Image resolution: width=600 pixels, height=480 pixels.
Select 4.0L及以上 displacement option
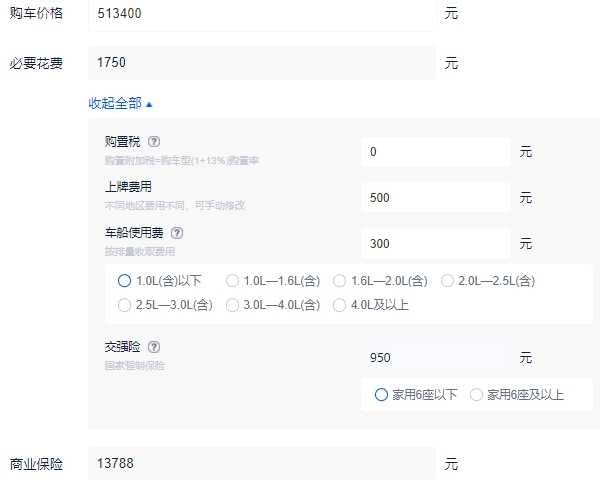[x=340, y=305]
